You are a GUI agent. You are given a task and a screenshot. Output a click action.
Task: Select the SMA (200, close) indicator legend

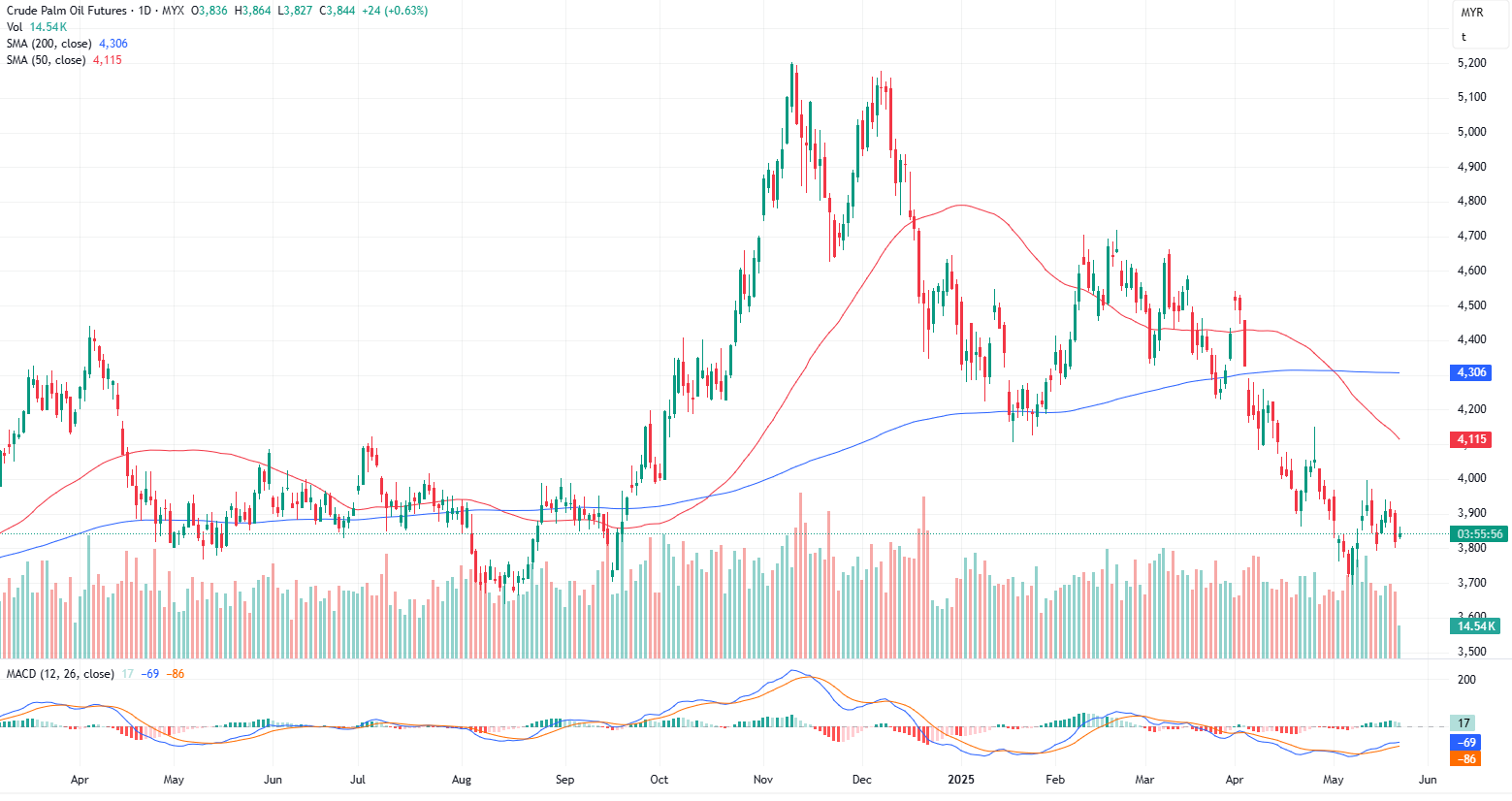click(x=49, y=44)
